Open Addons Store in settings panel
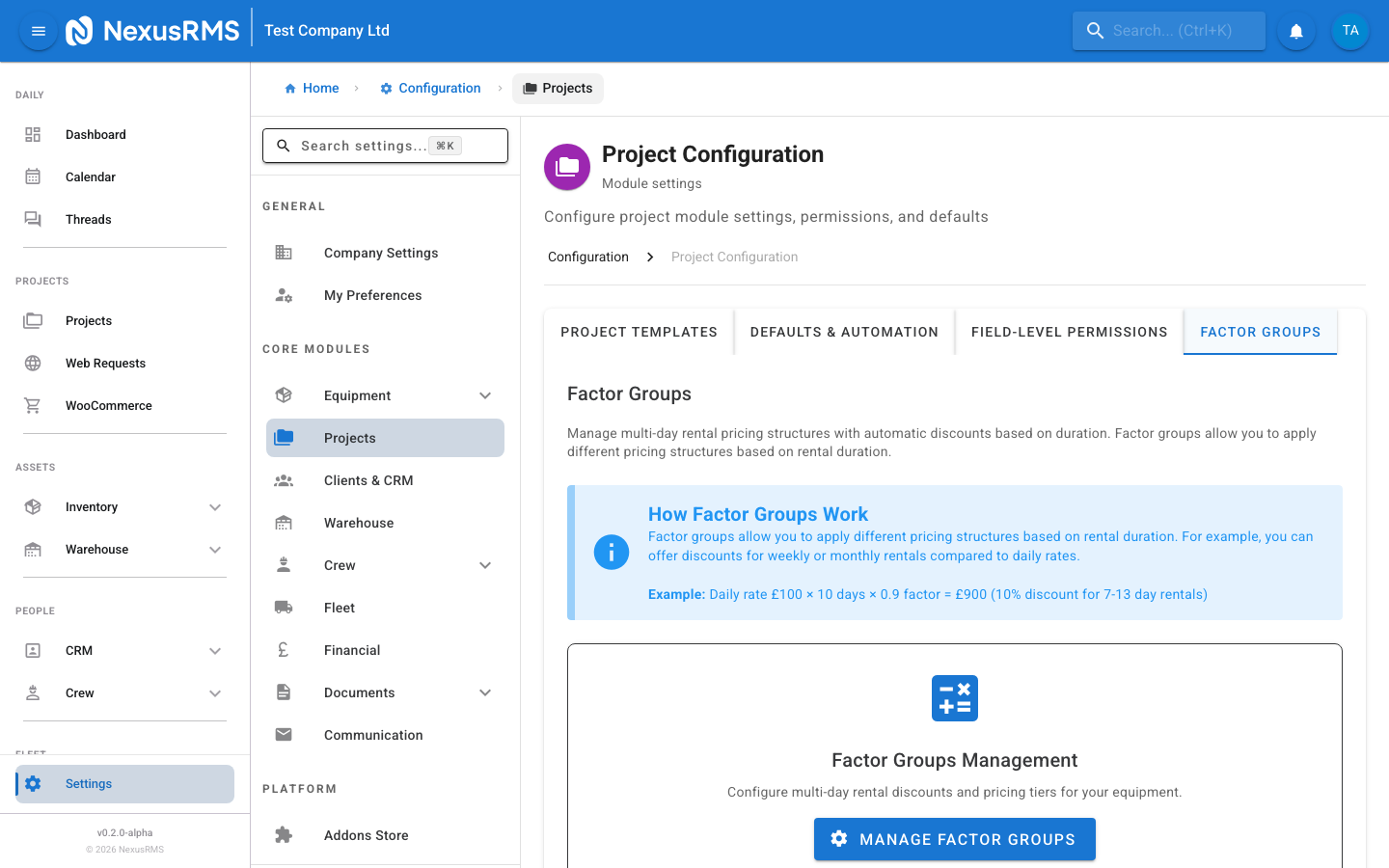The width and height of the screenshot is (1389, 868). tap(366, 835)
